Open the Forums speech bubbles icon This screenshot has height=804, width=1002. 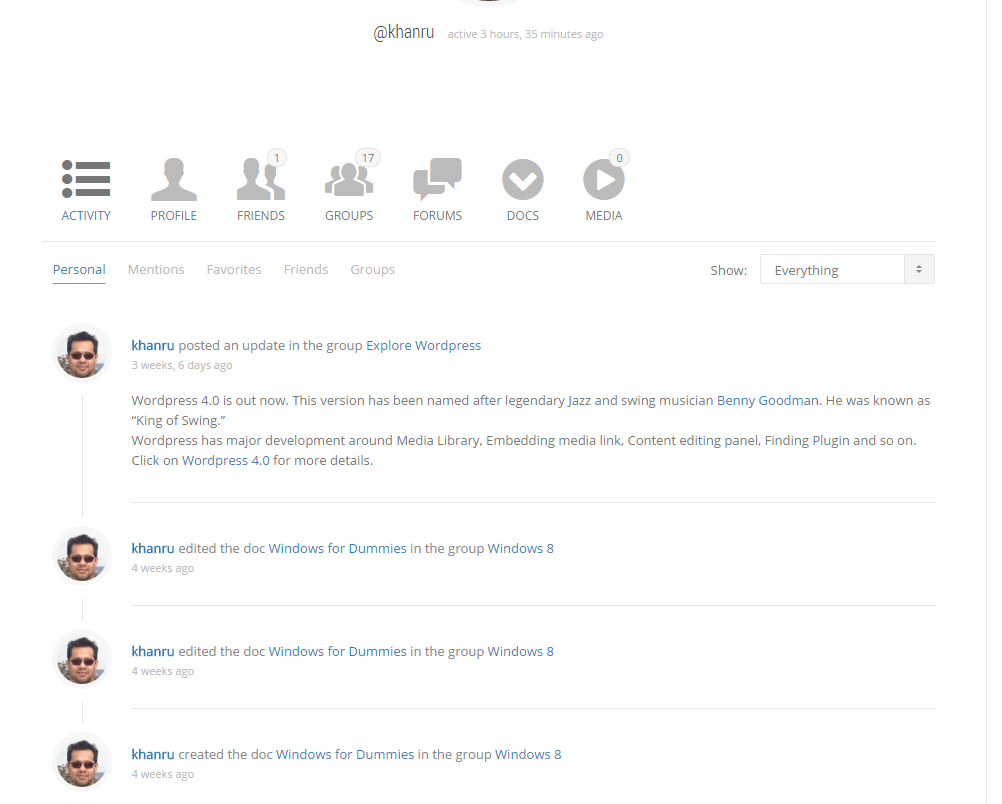point(437,180)
